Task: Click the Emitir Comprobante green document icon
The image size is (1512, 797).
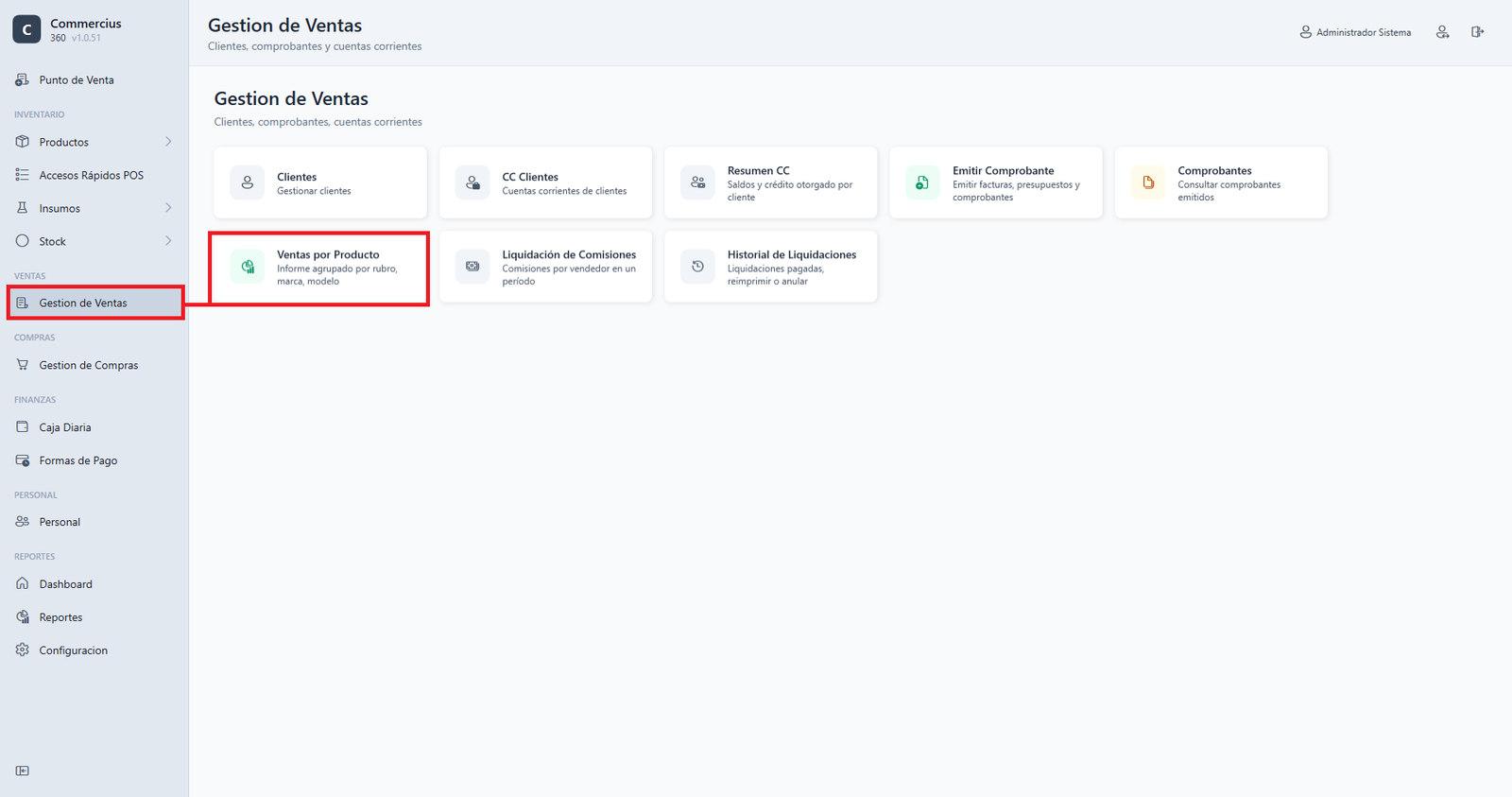Action: click(x=922, y=182)
